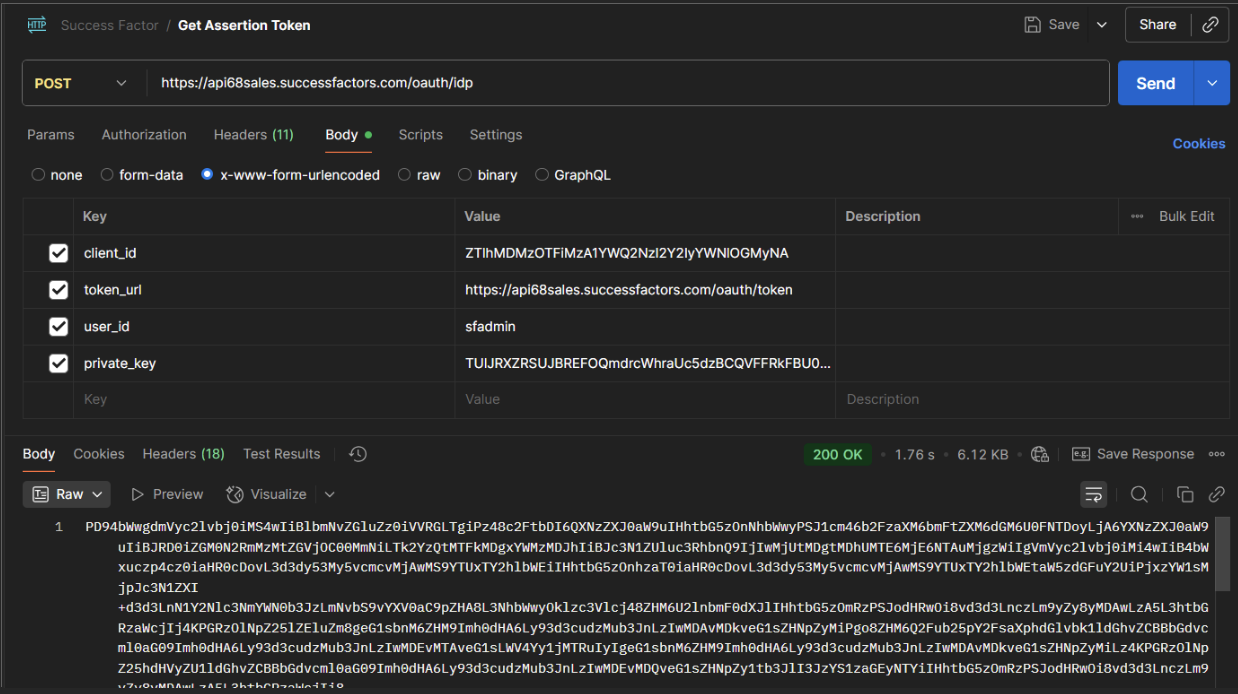Click the Save floppy disk icon
Image resolution: width=1238 pixels, height=694 pixels.
(1033, 25)
